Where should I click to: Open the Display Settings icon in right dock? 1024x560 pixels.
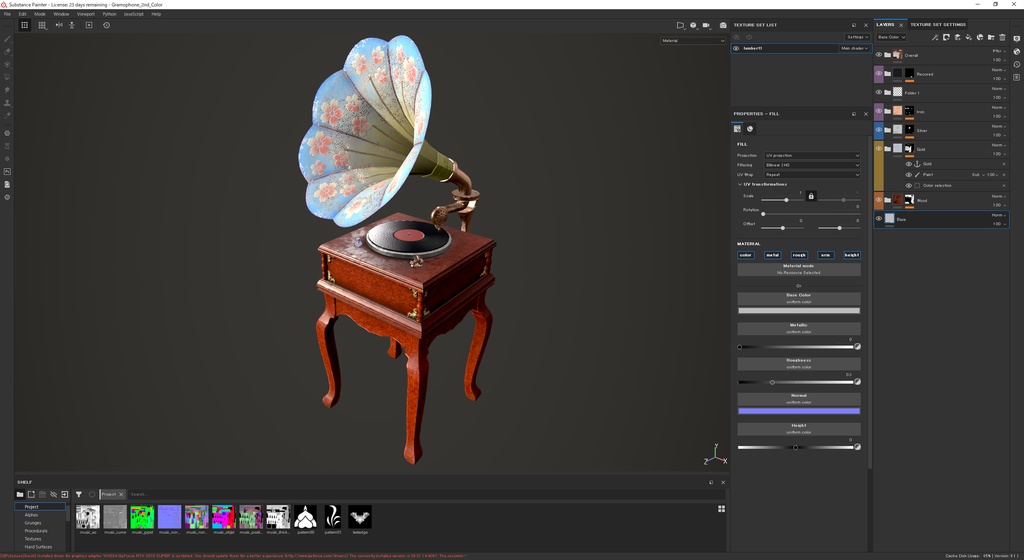coord(1017,39)
